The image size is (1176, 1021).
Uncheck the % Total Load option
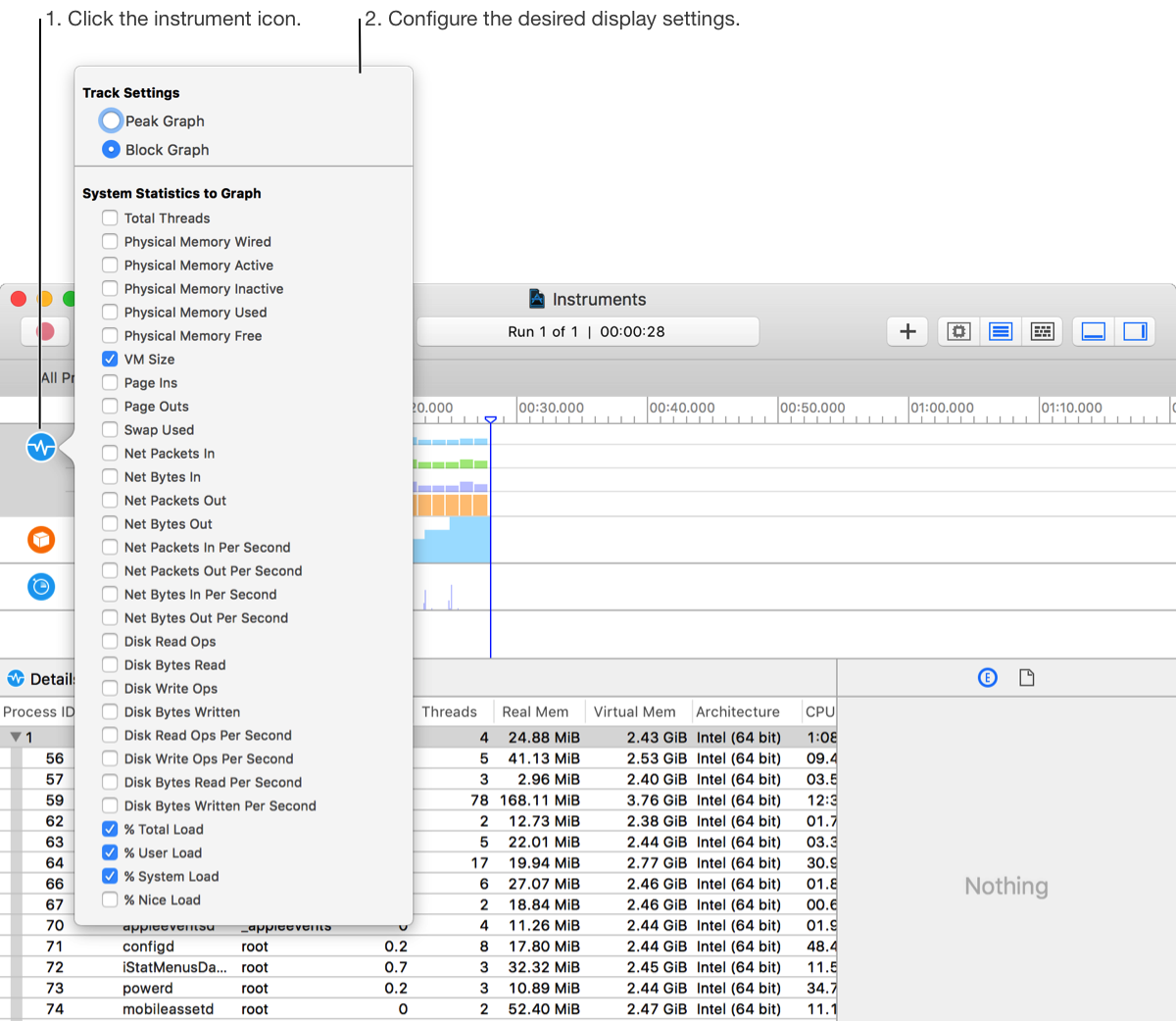pos(109,829)
